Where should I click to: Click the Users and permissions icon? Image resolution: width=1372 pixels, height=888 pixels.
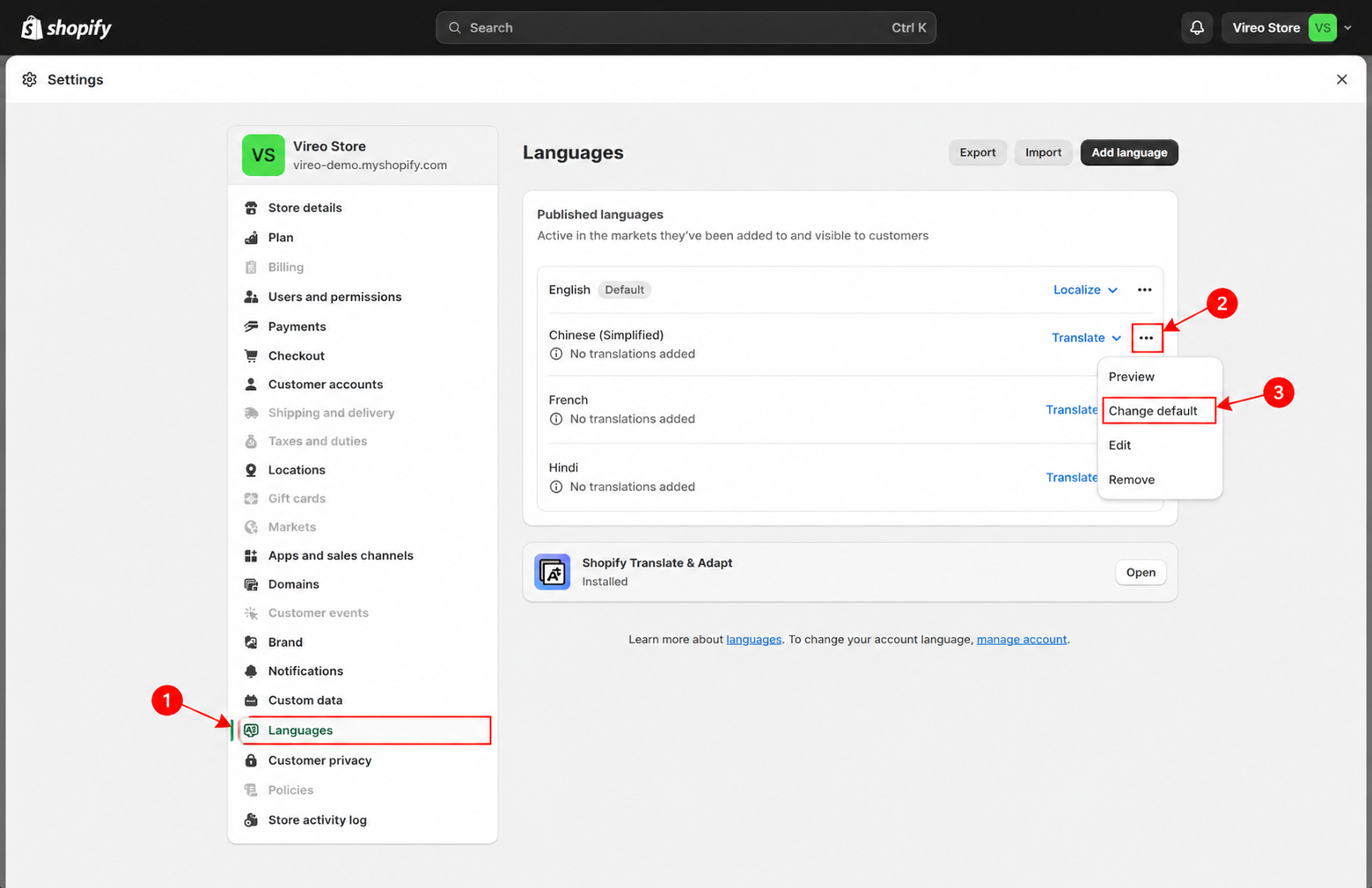click(x=251, y=297)
